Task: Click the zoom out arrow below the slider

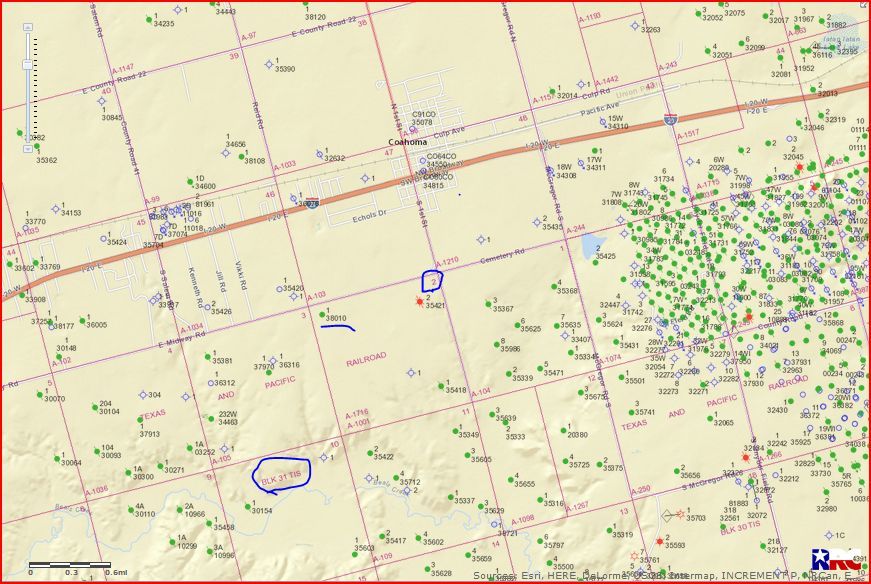Action: point(28,148)
